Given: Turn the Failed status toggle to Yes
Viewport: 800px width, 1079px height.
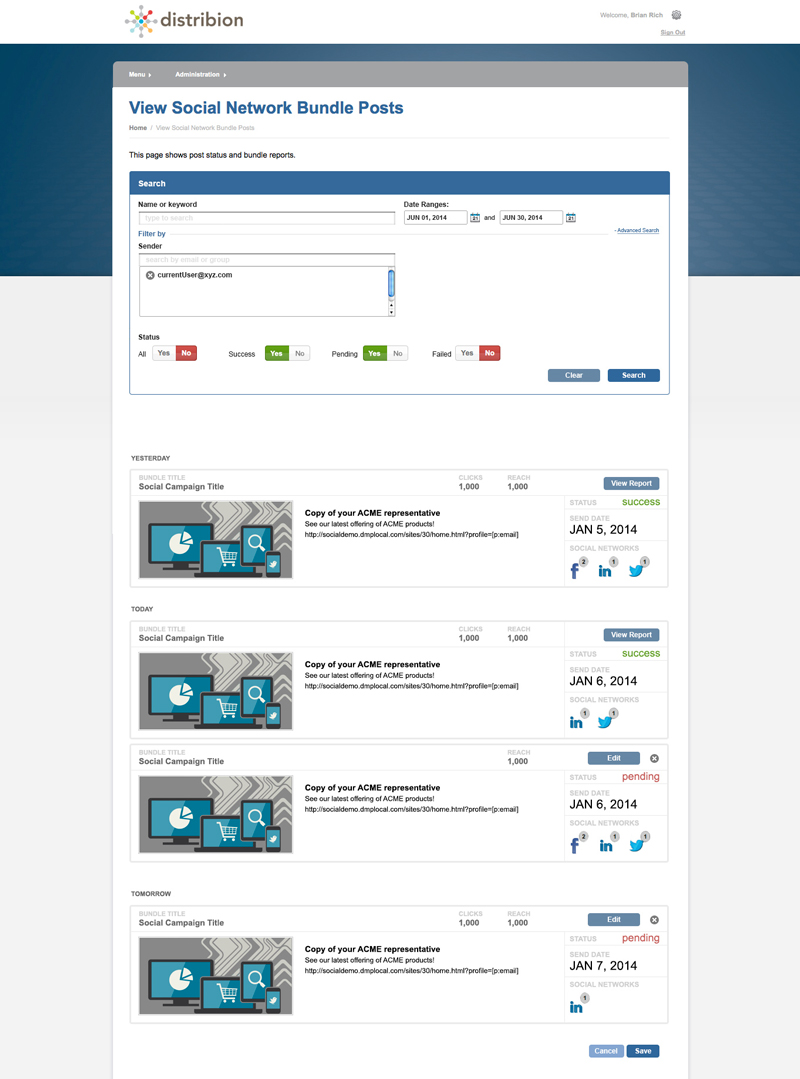Looking at the screenshot, I should tap(467, 353).
